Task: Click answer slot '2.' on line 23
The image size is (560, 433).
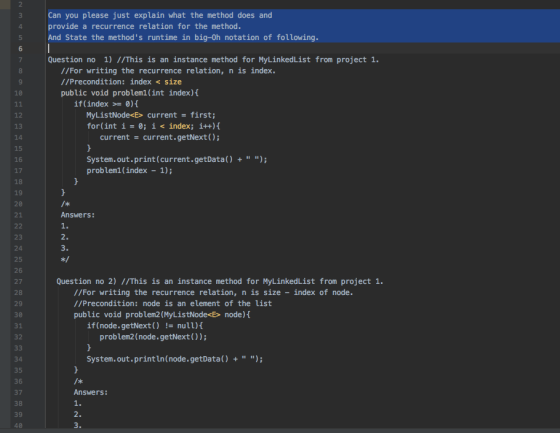Action: [65, 237]
